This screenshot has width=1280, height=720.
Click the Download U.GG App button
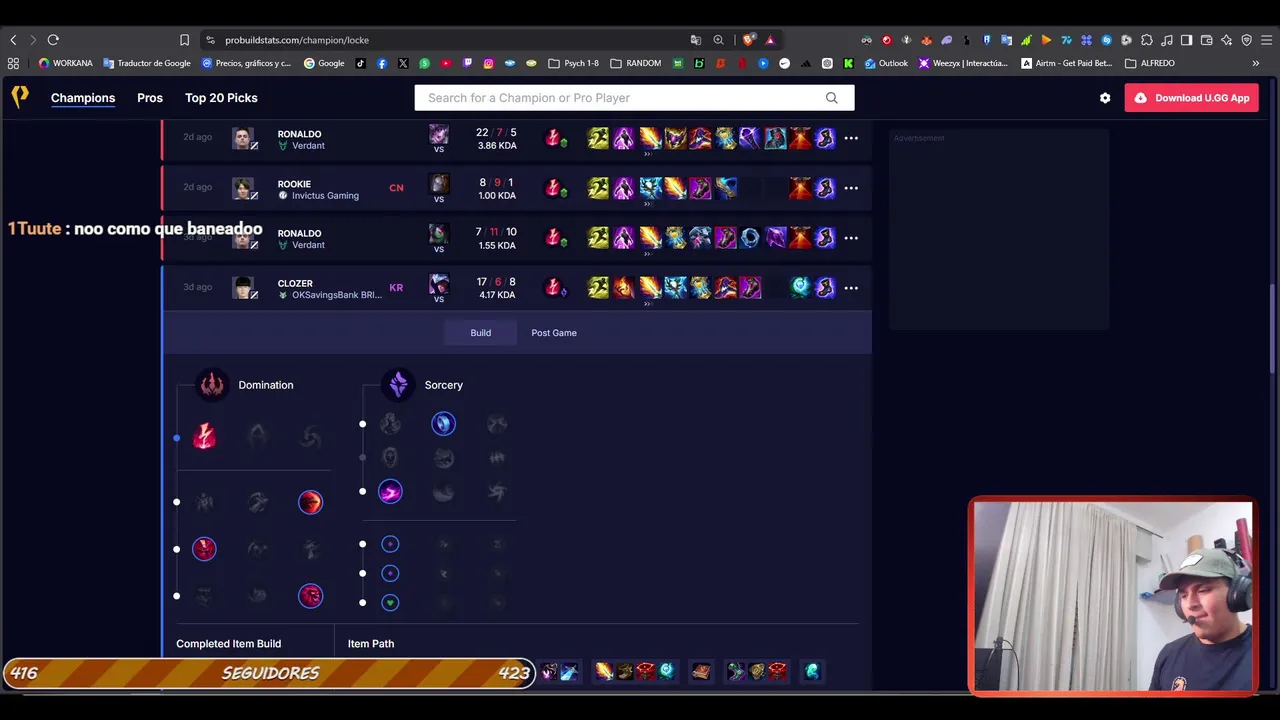[1191, 98]
